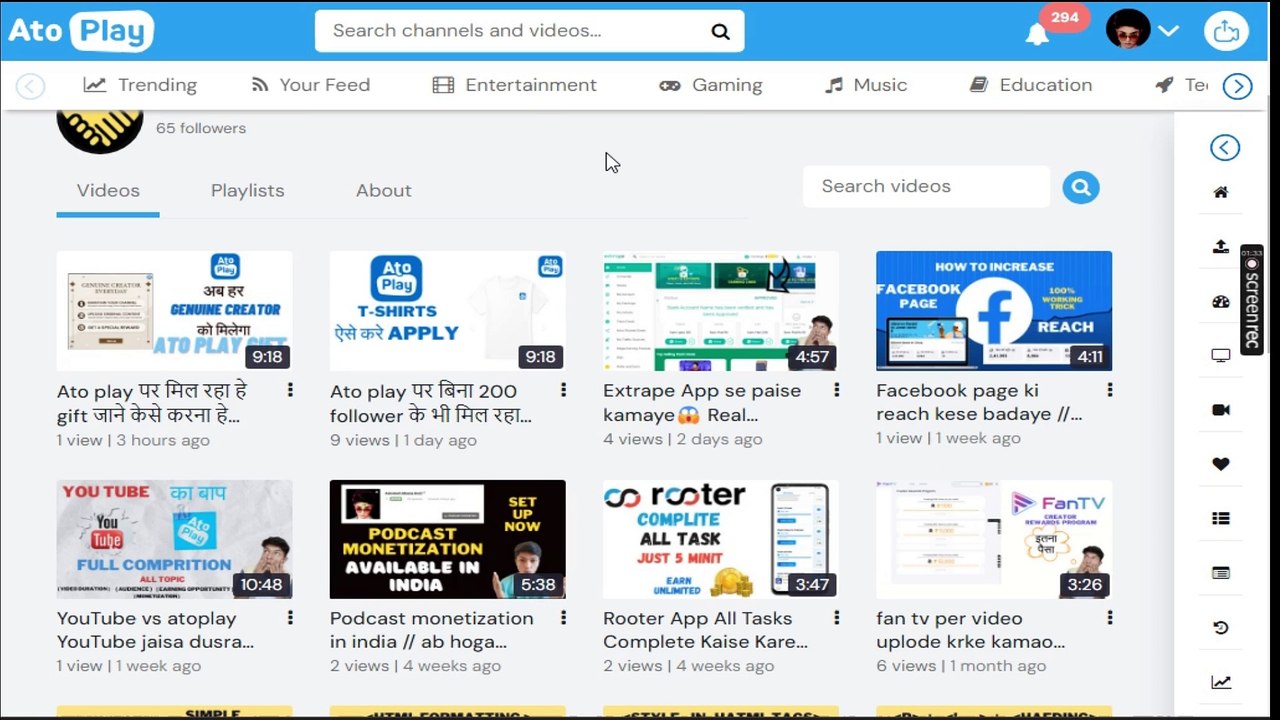Click the bulleted list icon in sidebar
Screen dimensions: 1280x720
[x=1221, y=518]
